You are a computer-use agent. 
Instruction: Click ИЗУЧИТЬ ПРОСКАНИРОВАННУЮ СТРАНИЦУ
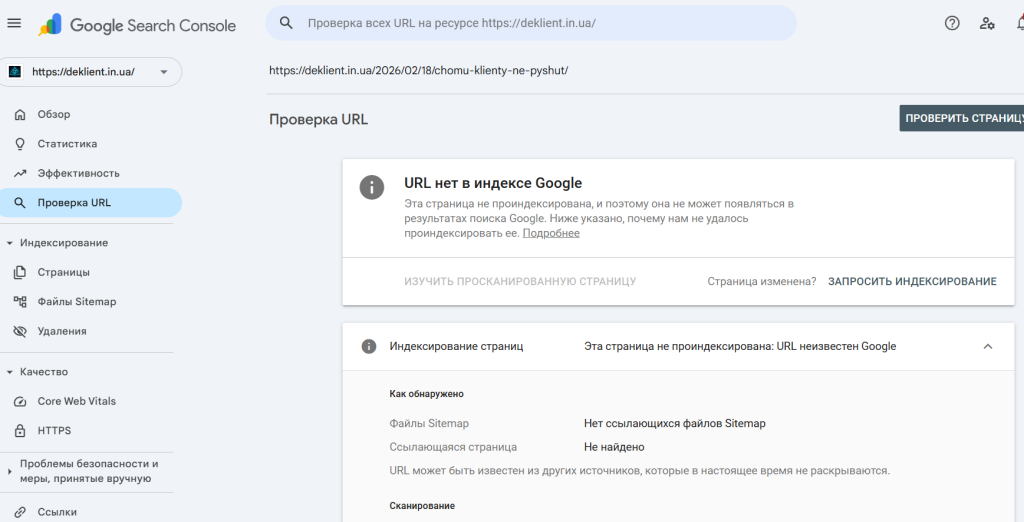[520, 282]
